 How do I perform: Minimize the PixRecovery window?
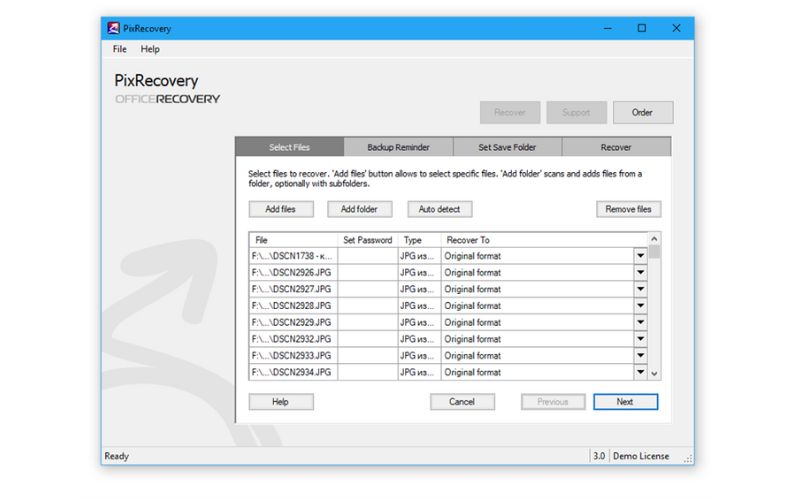click(x=607, y=28)
